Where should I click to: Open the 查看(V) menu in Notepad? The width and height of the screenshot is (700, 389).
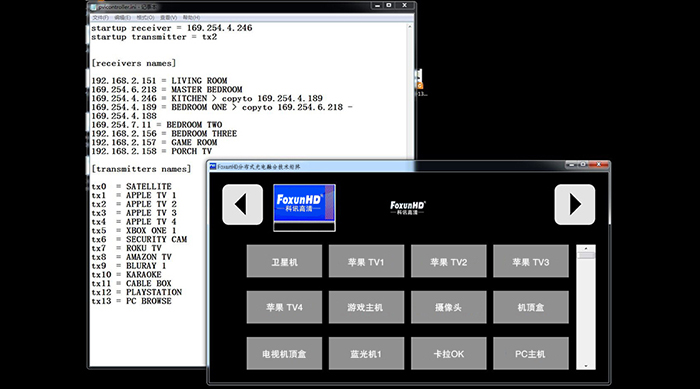tap(168, 17)
